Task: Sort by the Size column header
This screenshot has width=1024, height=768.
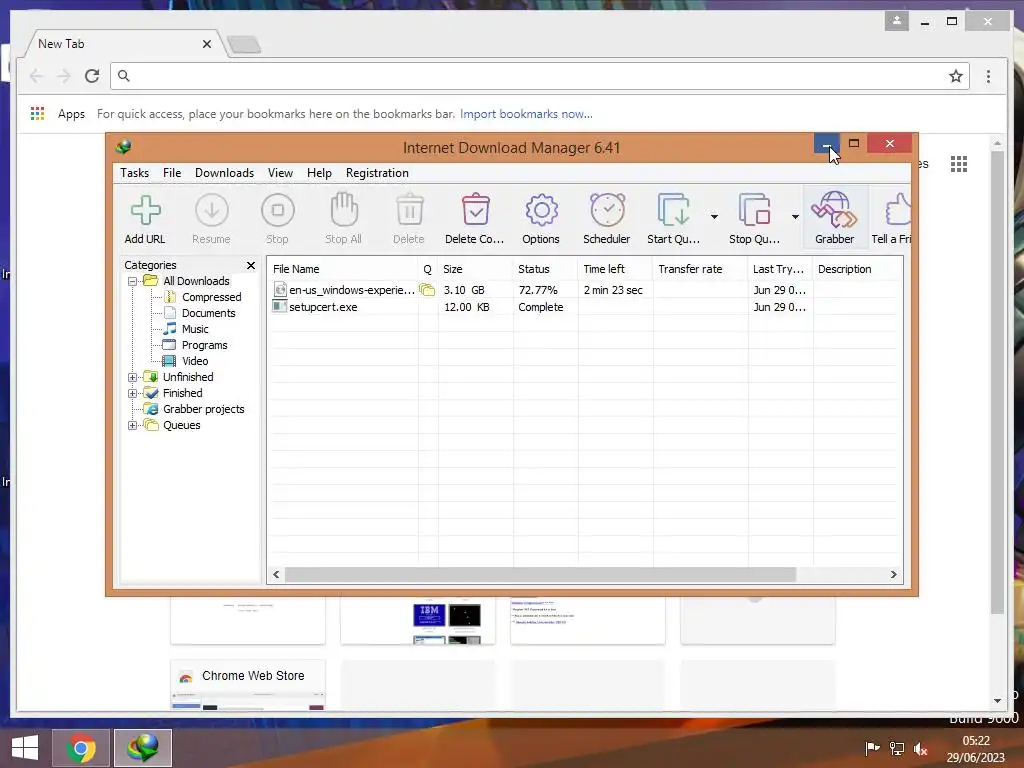Action: pos(475,269)
